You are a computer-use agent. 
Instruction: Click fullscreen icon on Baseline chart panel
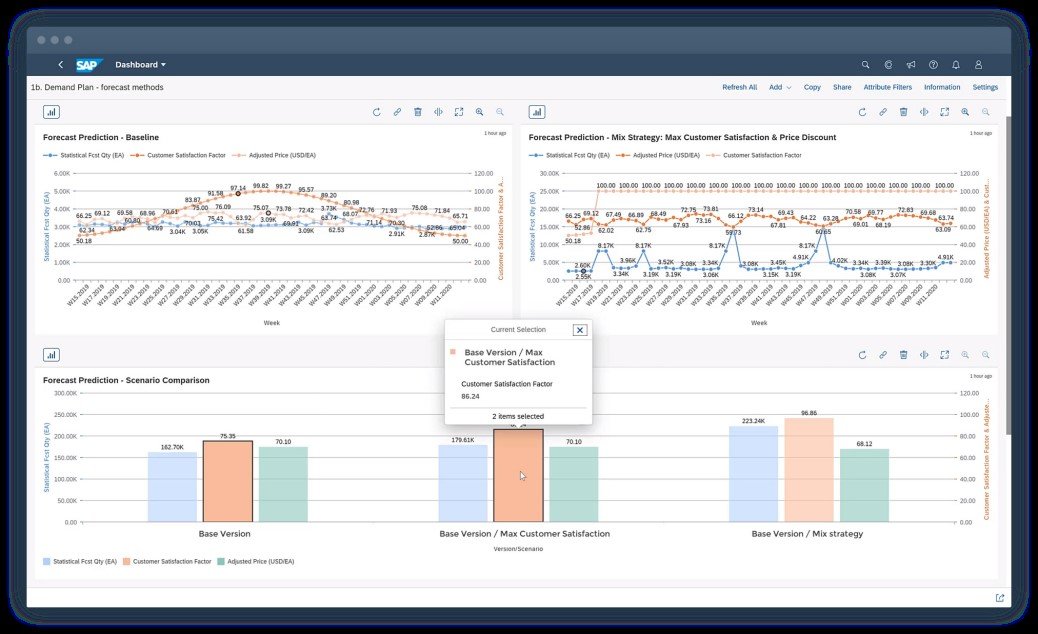point(459,112)
